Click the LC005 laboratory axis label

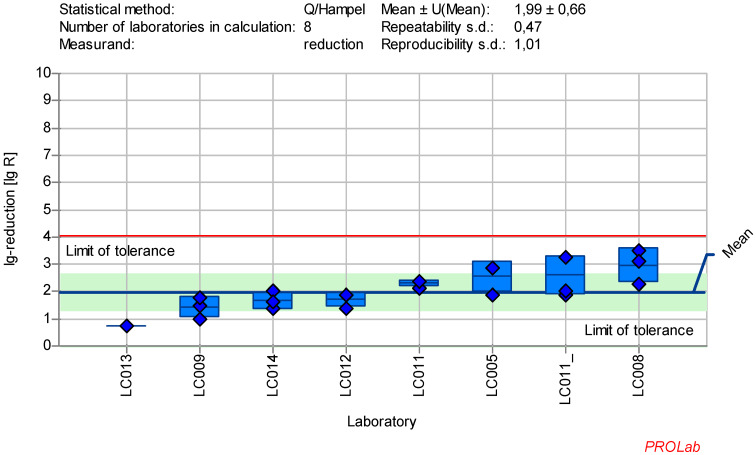[492, 375]
